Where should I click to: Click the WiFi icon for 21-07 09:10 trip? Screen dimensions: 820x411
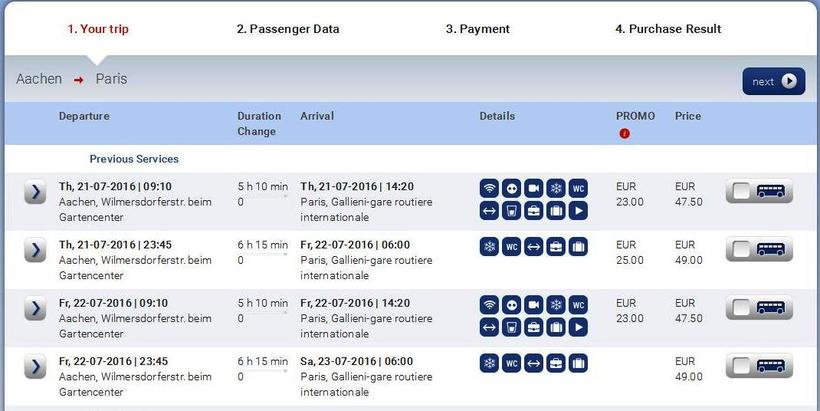click(x=489, y=188)
